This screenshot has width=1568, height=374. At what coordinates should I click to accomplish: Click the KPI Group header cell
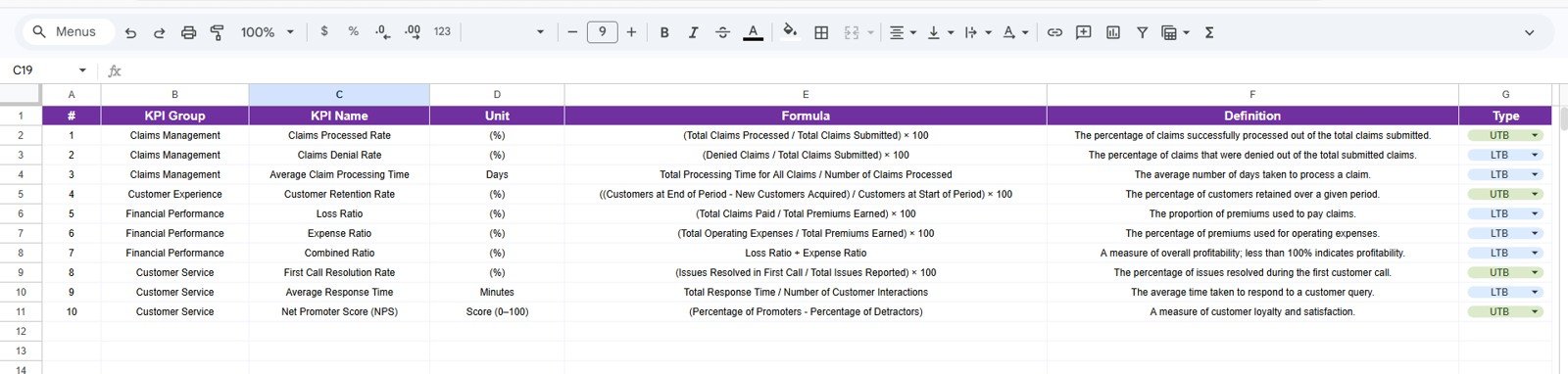tap(174, 116)
